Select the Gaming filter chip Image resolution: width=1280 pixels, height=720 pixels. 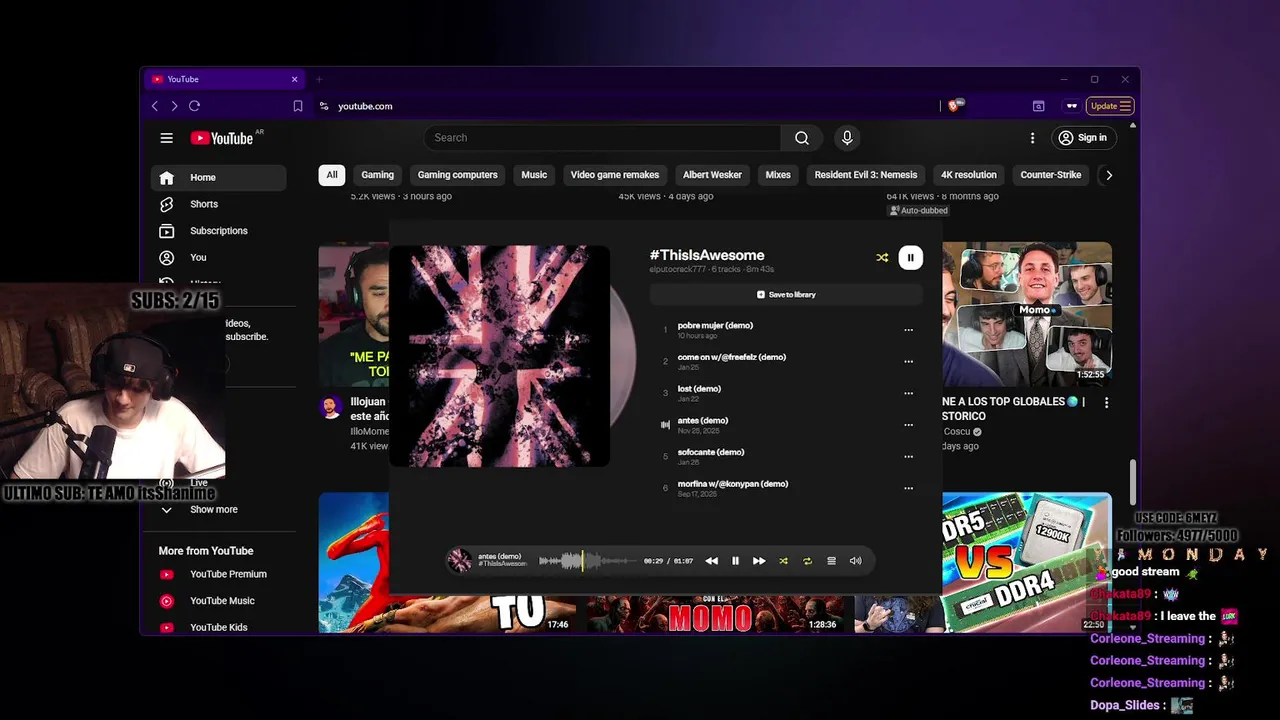pos(377,175)
